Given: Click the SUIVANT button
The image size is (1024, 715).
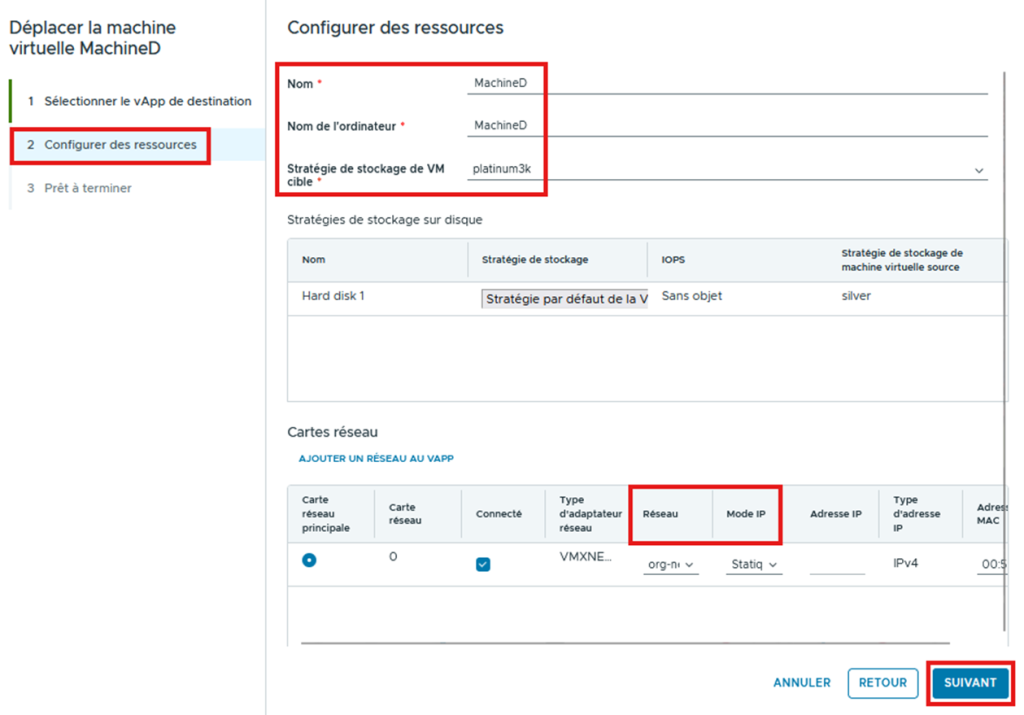Looking at the screenshot, I should pyautogui.click(x=970, y=683).
